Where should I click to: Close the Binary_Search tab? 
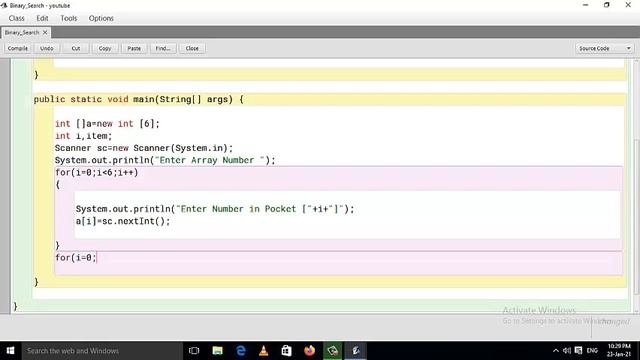[45, 32]
